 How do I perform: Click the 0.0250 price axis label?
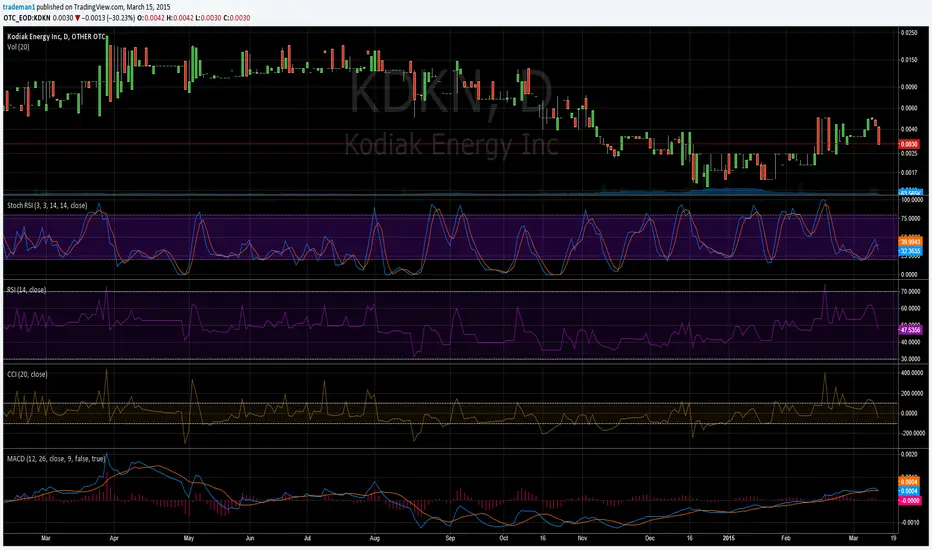point(909,33)
